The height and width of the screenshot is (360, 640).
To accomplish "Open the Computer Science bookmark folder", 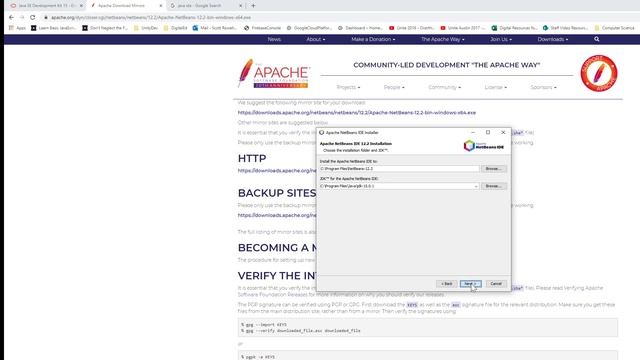I will click(x=615, y=28).
